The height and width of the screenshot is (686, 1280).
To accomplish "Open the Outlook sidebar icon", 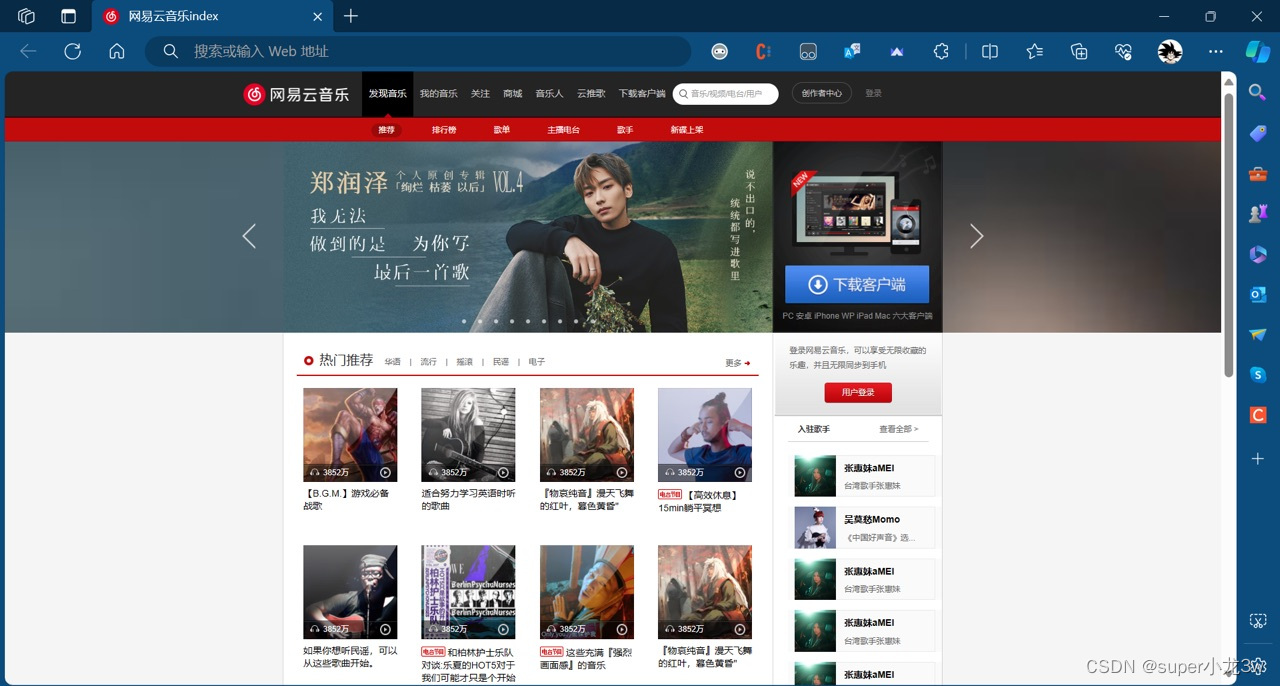I will 1258,294.
